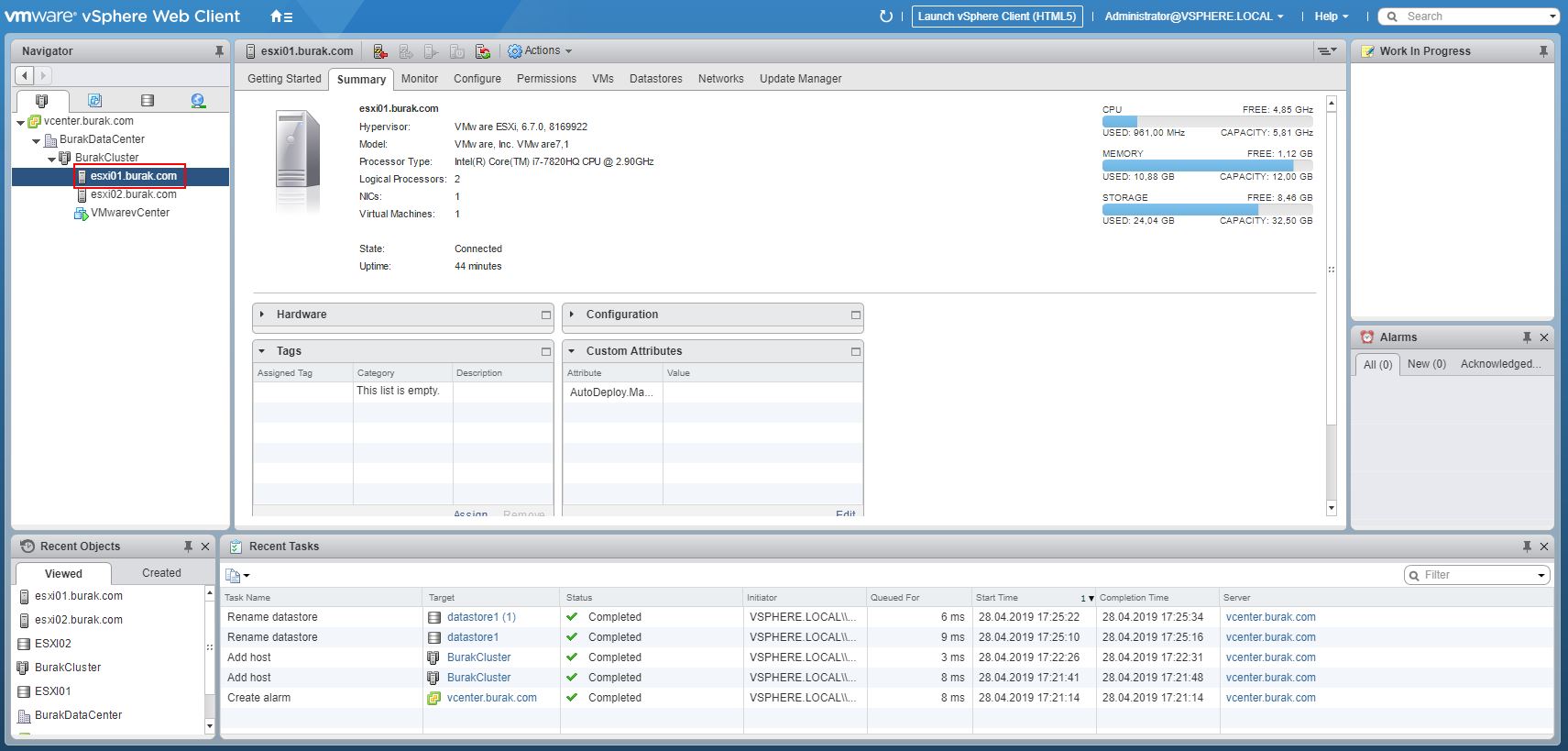Switch to Datastores tab

click(x=656, y=79)
